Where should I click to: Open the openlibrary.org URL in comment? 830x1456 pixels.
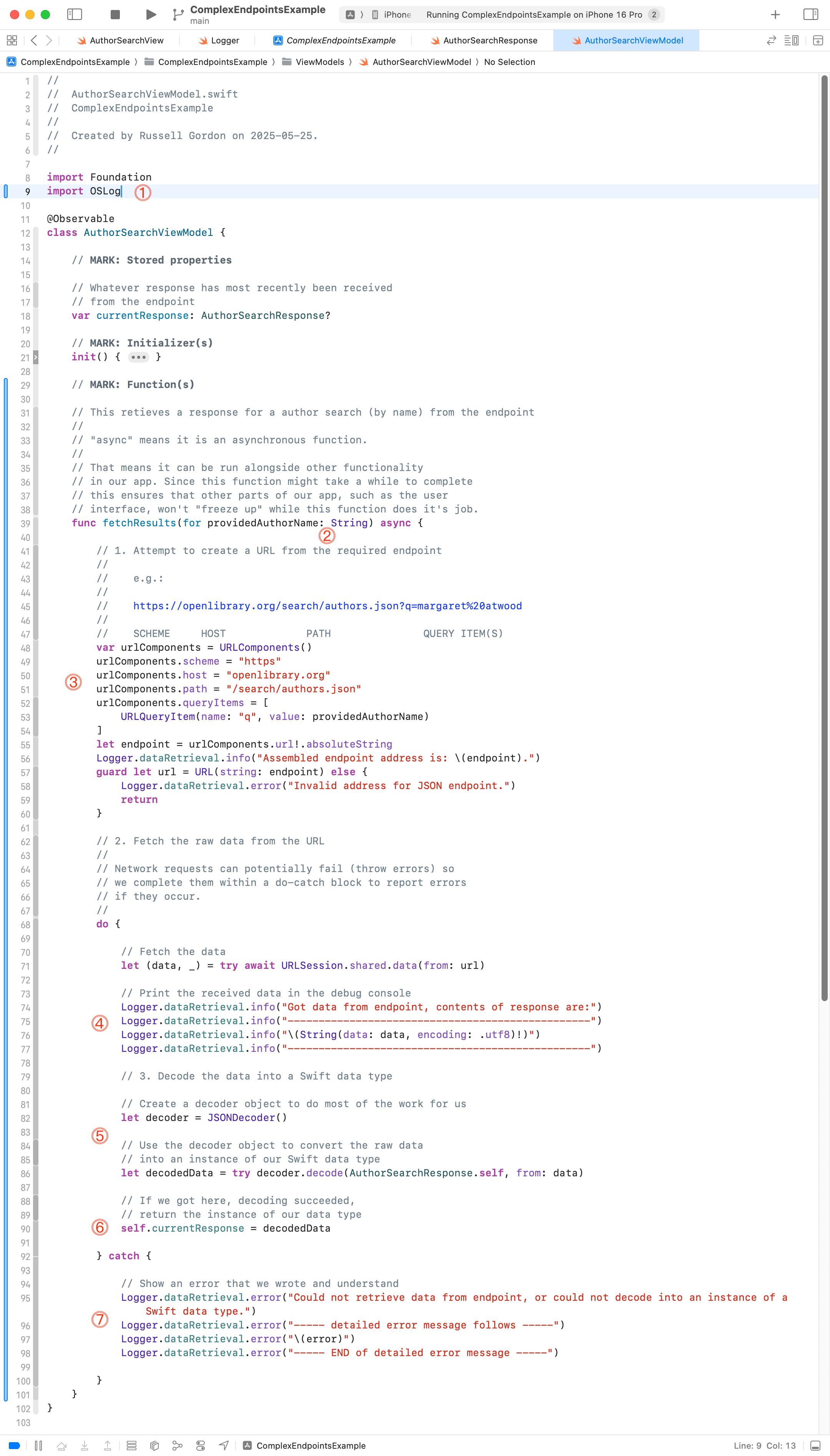327,606
